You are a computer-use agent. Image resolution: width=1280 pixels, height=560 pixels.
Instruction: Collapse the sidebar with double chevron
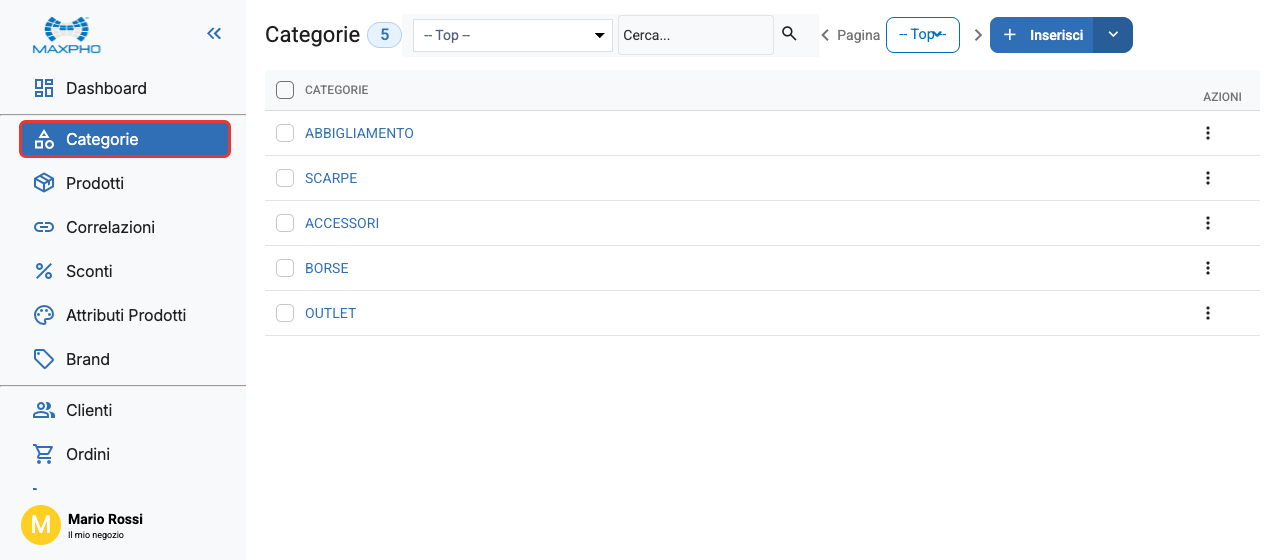click(x=214, y=34)
